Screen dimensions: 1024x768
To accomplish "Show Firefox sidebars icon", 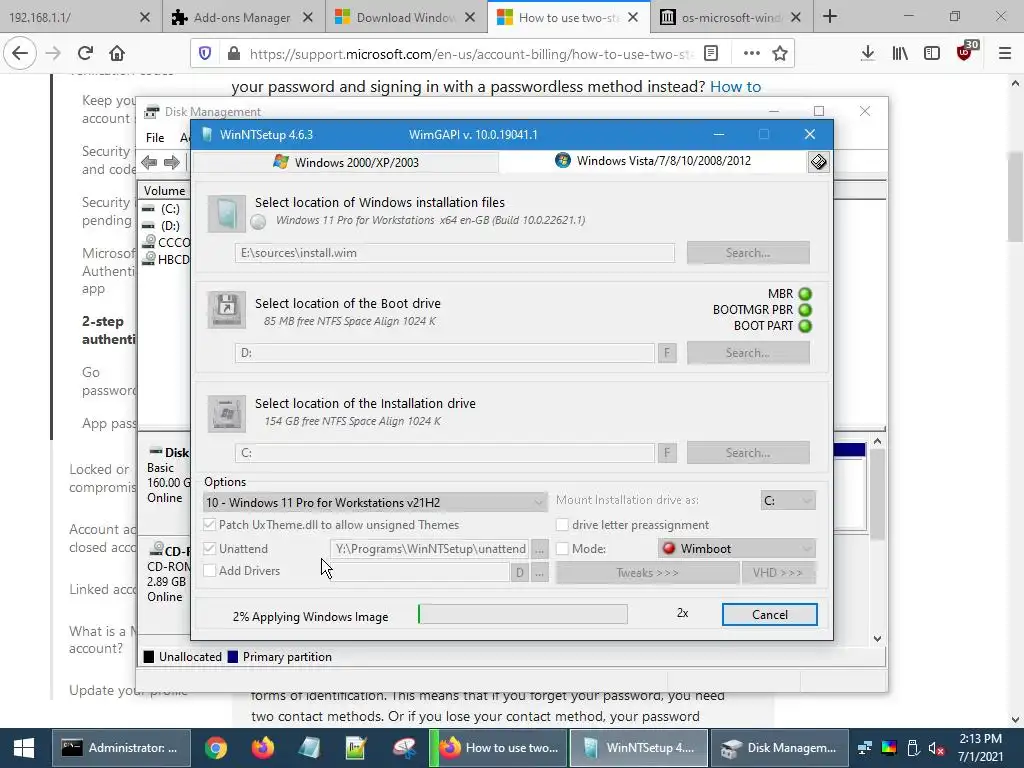I will click(x=932, y=54).
